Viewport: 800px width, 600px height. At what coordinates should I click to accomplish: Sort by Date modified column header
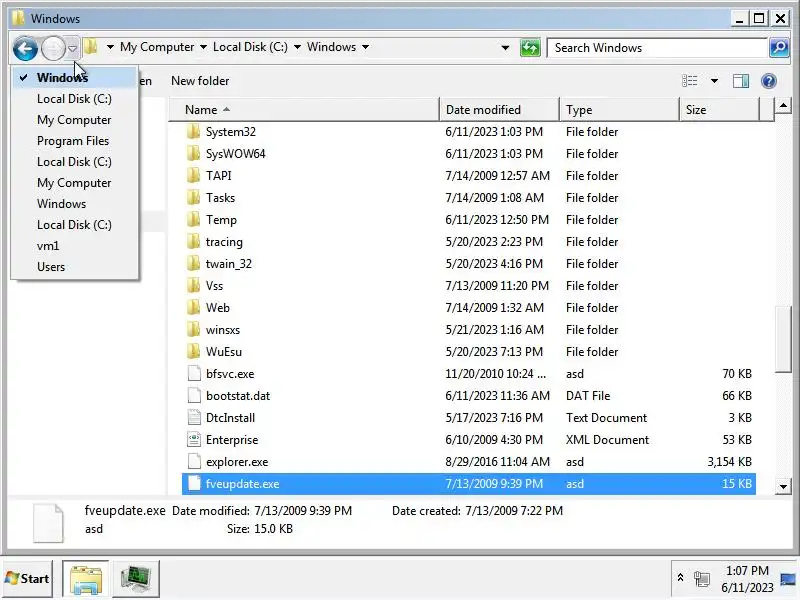tap(499, 110)
